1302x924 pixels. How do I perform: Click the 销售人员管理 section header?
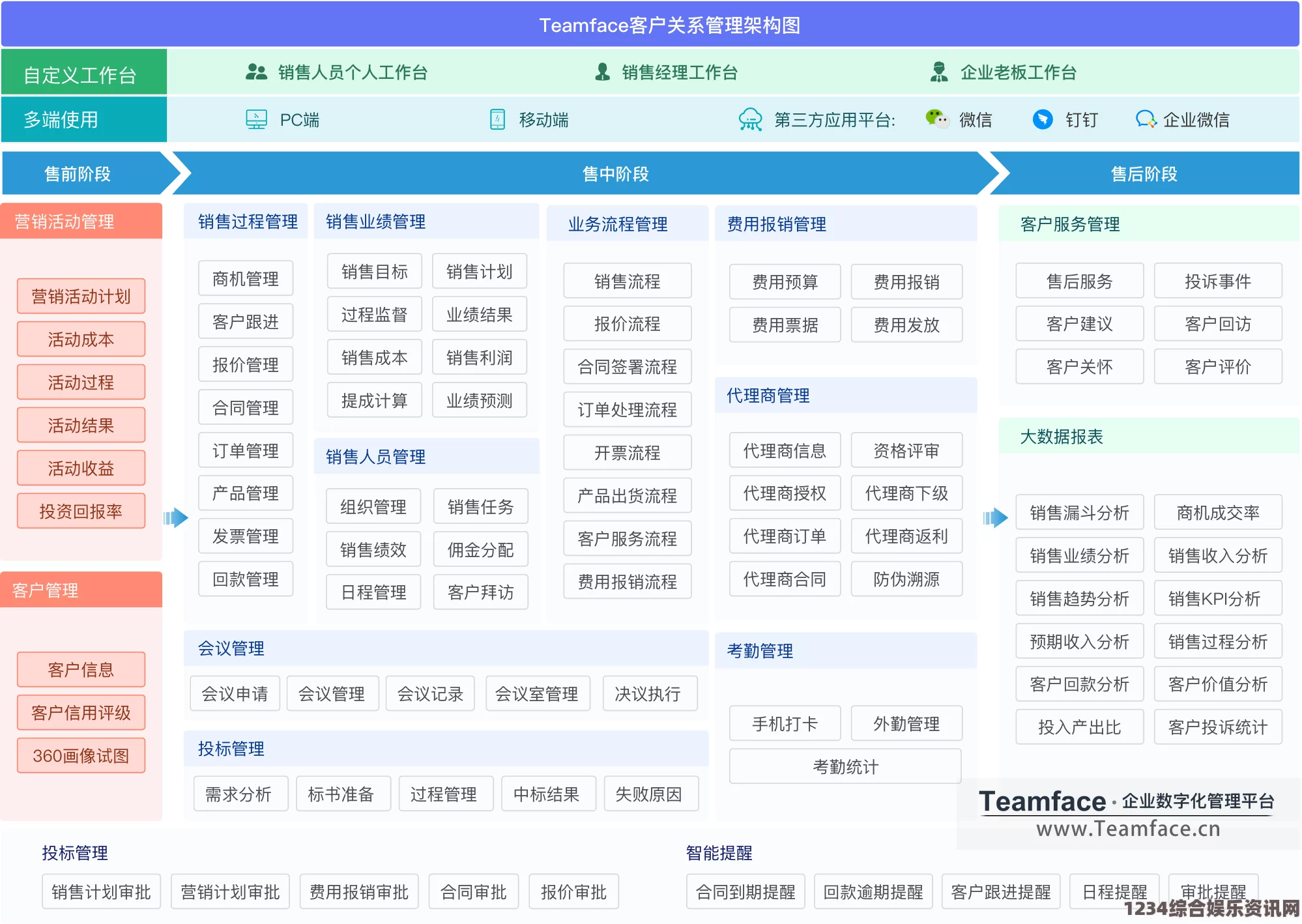[x=427, y=456]
